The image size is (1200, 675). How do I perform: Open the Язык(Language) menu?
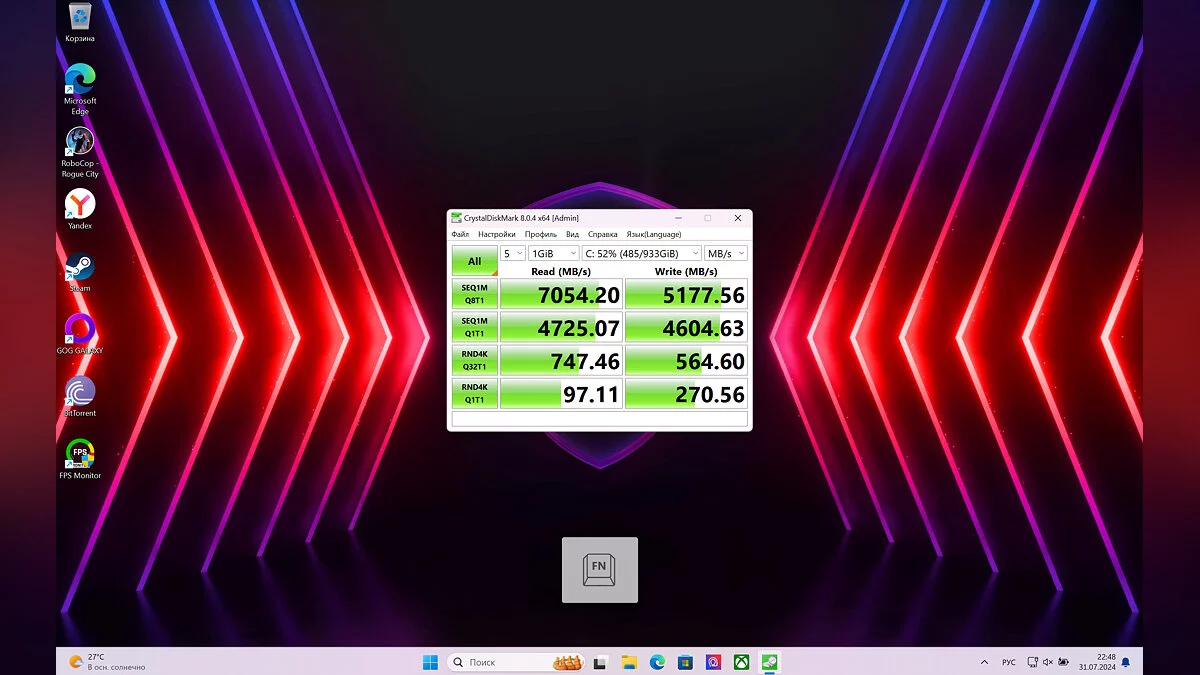tap(654, 234)
